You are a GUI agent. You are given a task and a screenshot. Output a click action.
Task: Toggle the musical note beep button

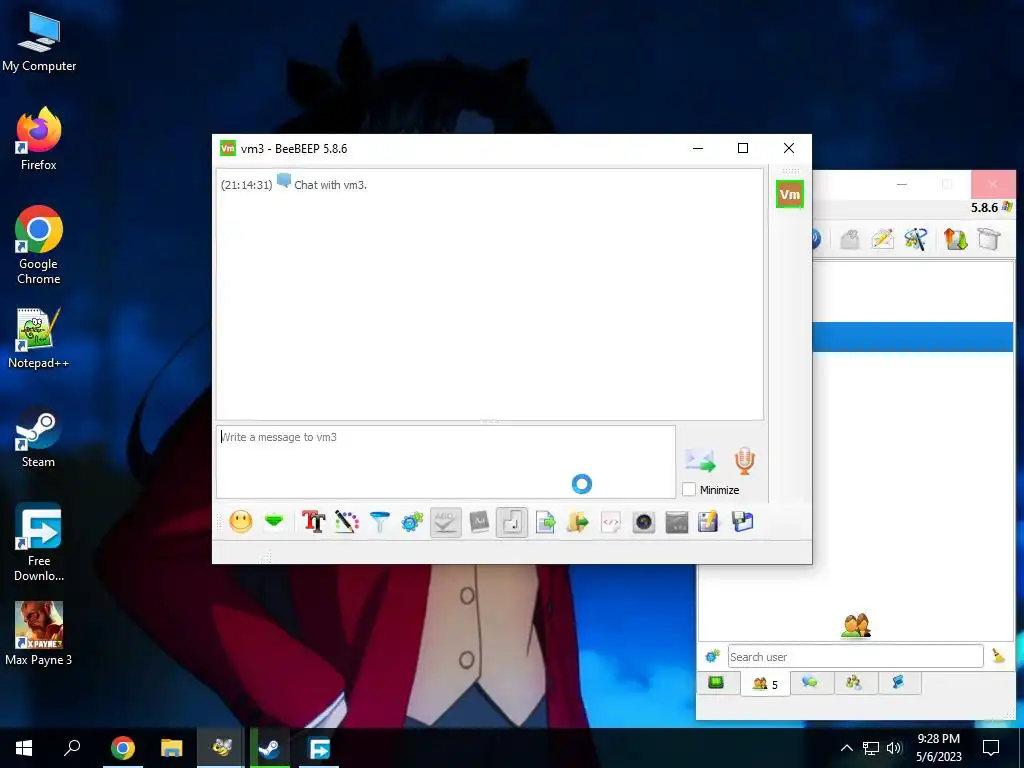pyautogui.click(x=512, y=522)
